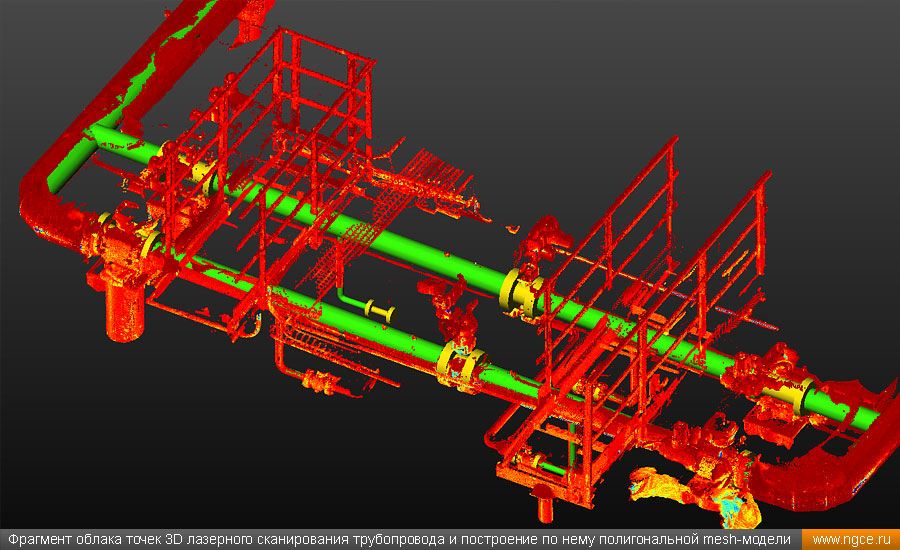Screen dimensions: 900x550
Task: Click the Russian caption text about the 3D laser scanning point cloud
Action: pyautogui.click(x=399, y=540)
